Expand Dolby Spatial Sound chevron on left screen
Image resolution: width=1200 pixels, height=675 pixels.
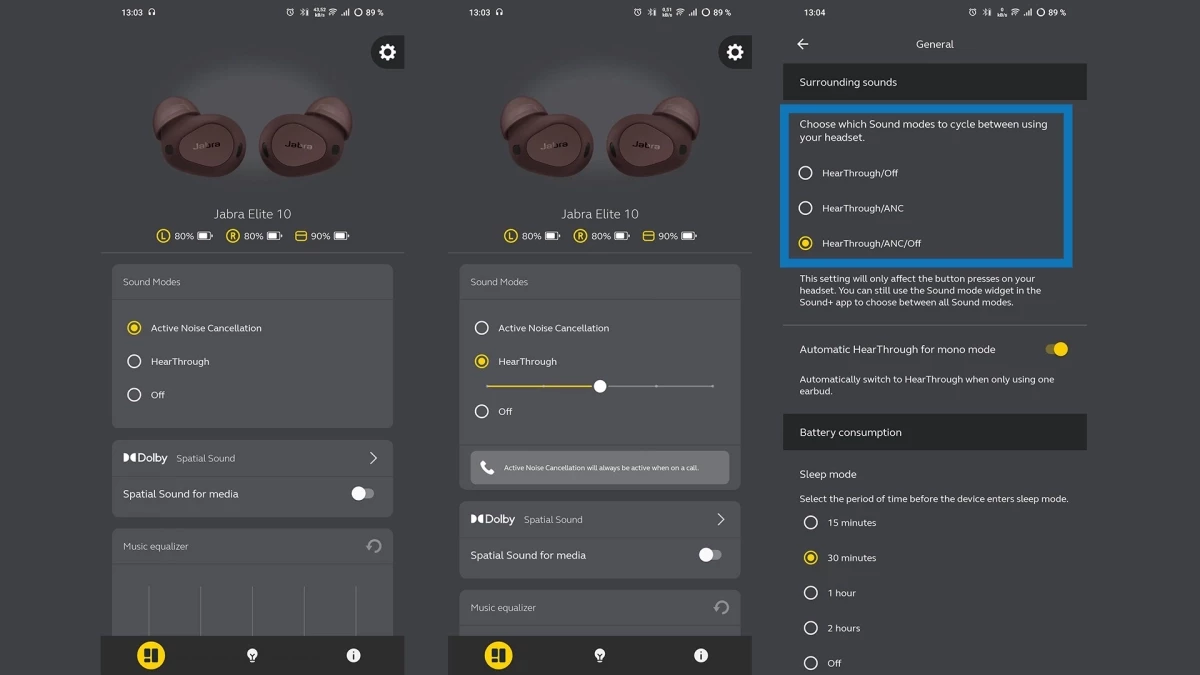click(x=373, y=458)
